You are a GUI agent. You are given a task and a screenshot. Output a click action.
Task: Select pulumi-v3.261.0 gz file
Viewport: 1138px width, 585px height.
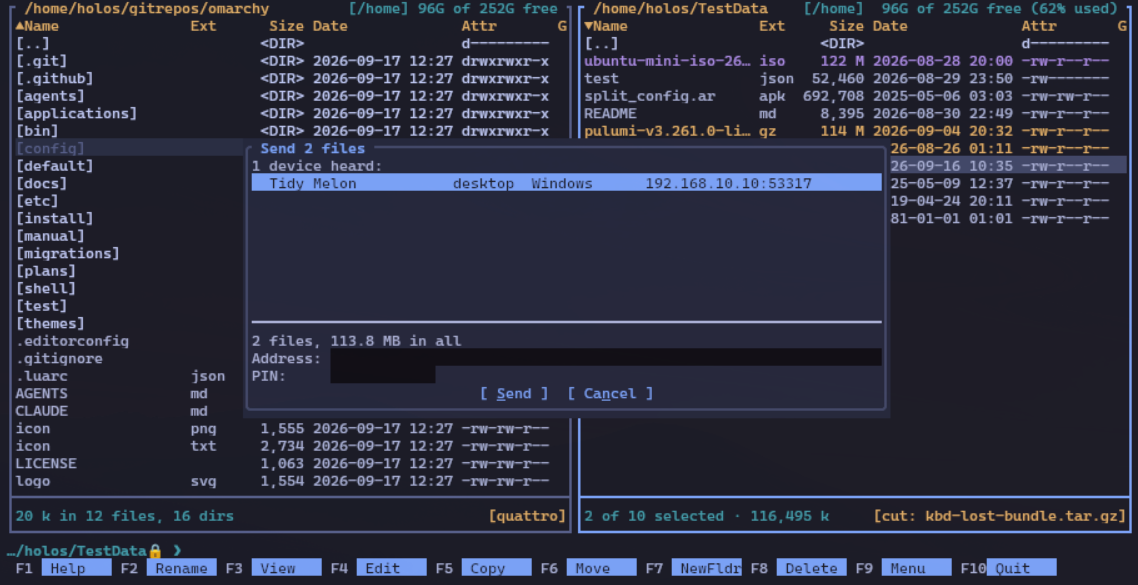click(x=855, y=131)
